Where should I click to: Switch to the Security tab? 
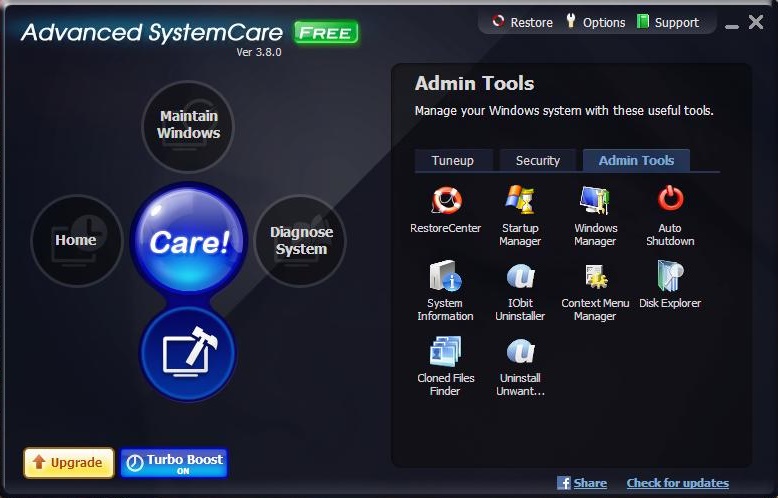click(x=538, y=160)
